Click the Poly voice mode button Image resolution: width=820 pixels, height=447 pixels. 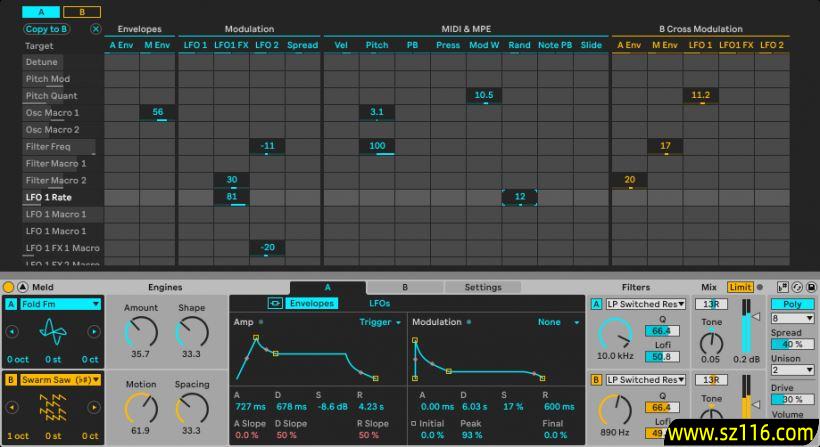(792, 304)
